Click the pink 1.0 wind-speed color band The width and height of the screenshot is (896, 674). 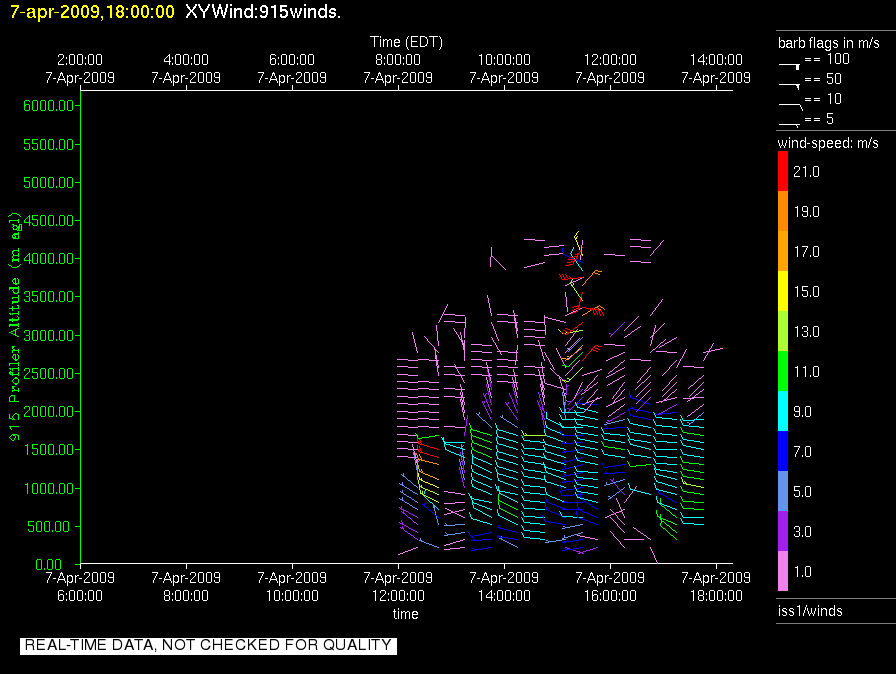783,571
